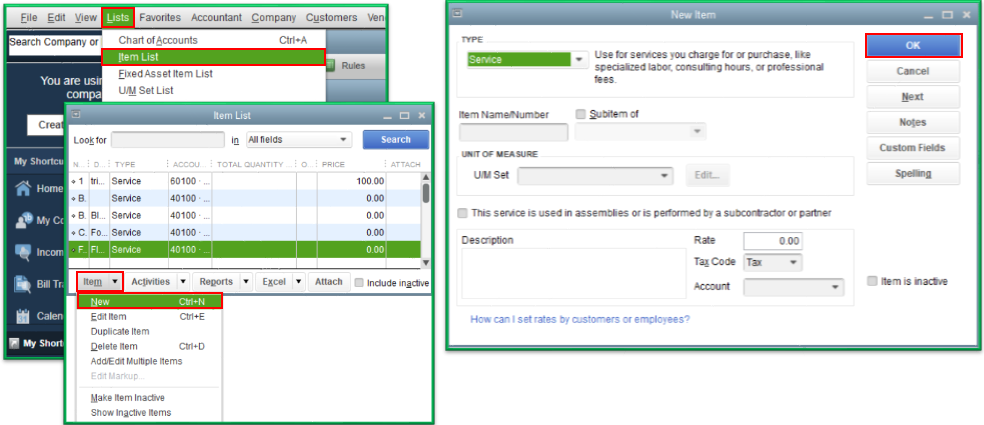984x425 pixels.
Task: Click the Rules icon in the toolbar
Action: (x=331, y=65)
